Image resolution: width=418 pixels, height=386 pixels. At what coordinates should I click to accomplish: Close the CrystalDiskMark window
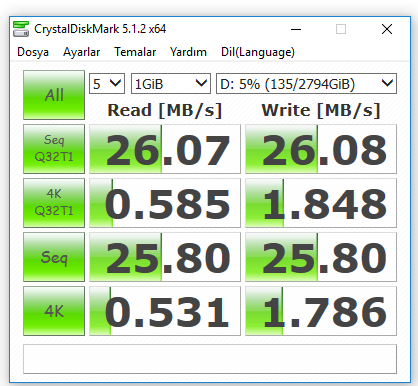pos(387,29)
